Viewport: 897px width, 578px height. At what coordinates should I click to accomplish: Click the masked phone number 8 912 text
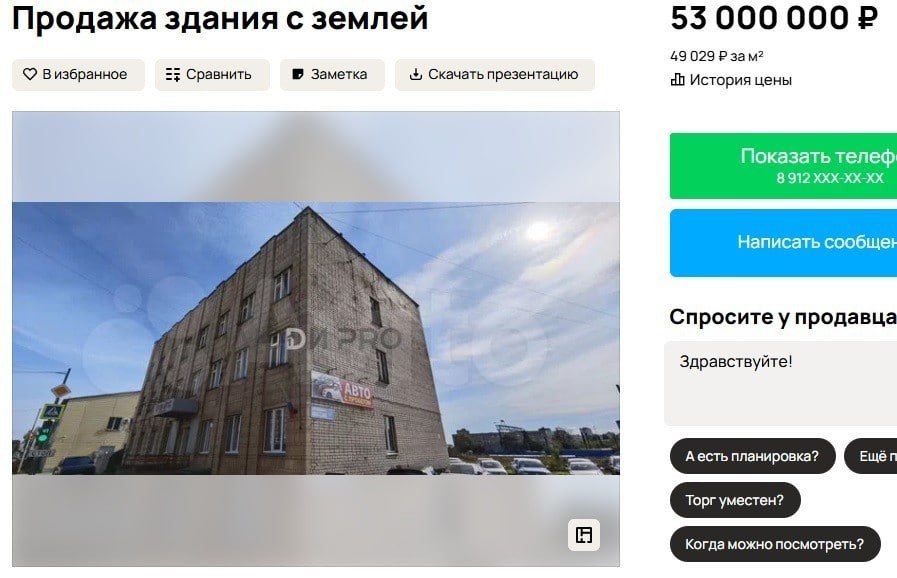829,178
